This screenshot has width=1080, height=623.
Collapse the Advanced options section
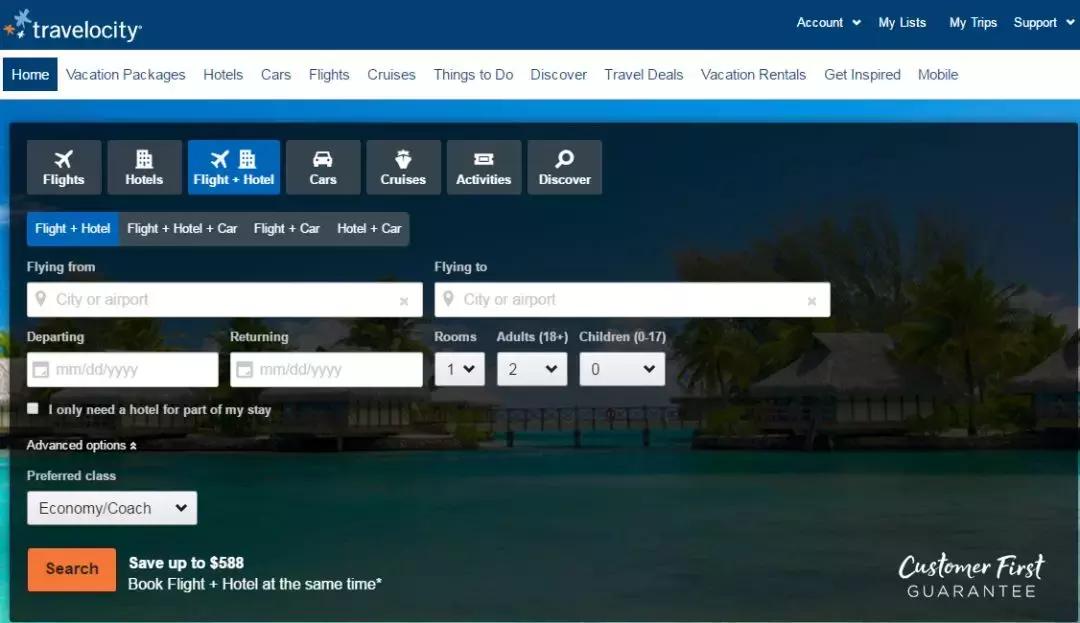click(81, 445)
